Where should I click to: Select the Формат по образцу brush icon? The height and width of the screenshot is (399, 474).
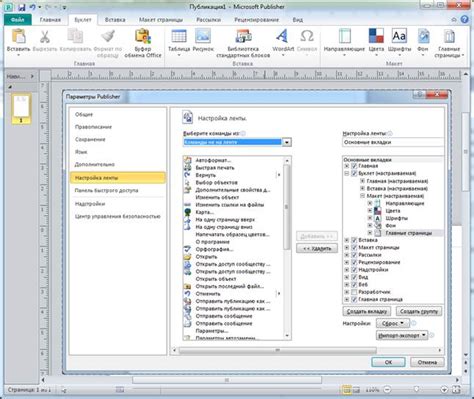(108, 37)
